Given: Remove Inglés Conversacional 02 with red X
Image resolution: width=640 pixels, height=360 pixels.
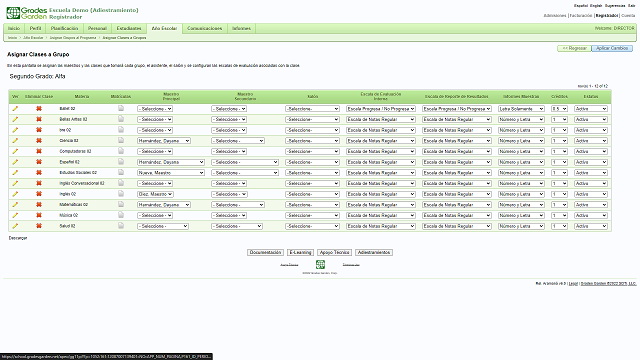Looking at the screenshot, I should [x=39, y=183].
